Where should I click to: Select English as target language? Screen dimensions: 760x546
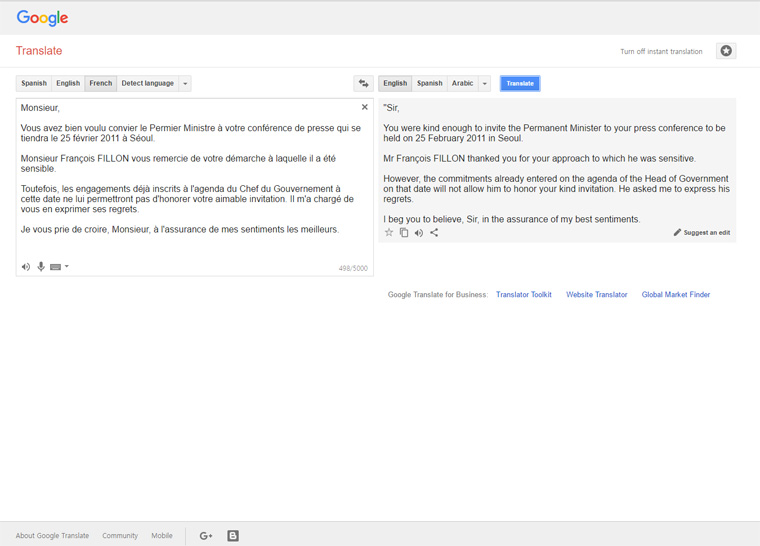395,83
